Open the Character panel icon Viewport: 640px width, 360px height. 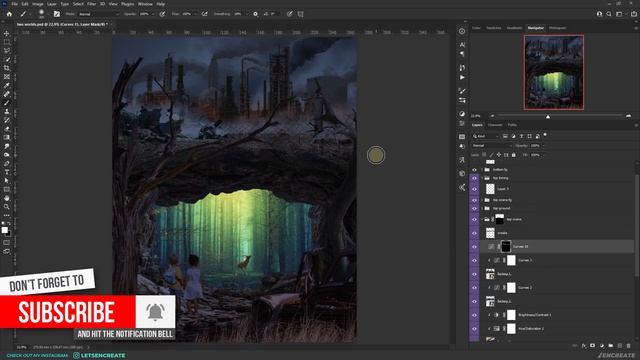pos(462,44)
